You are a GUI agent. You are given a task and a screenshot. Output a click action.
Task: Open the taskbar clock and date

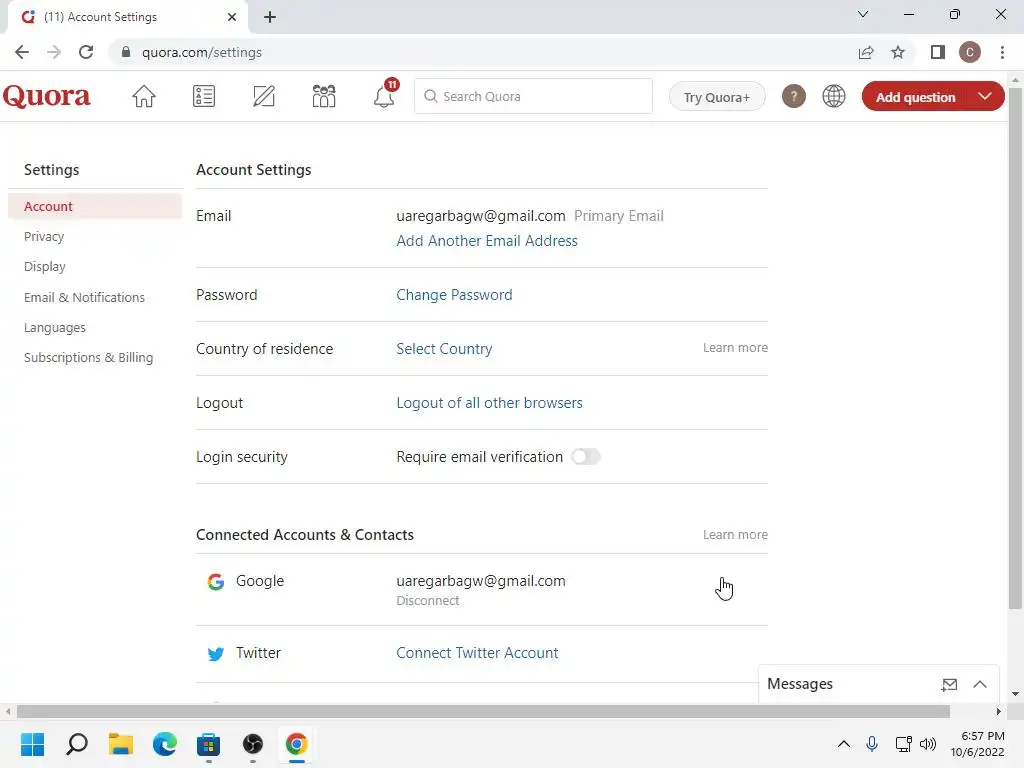coord(977,744)
